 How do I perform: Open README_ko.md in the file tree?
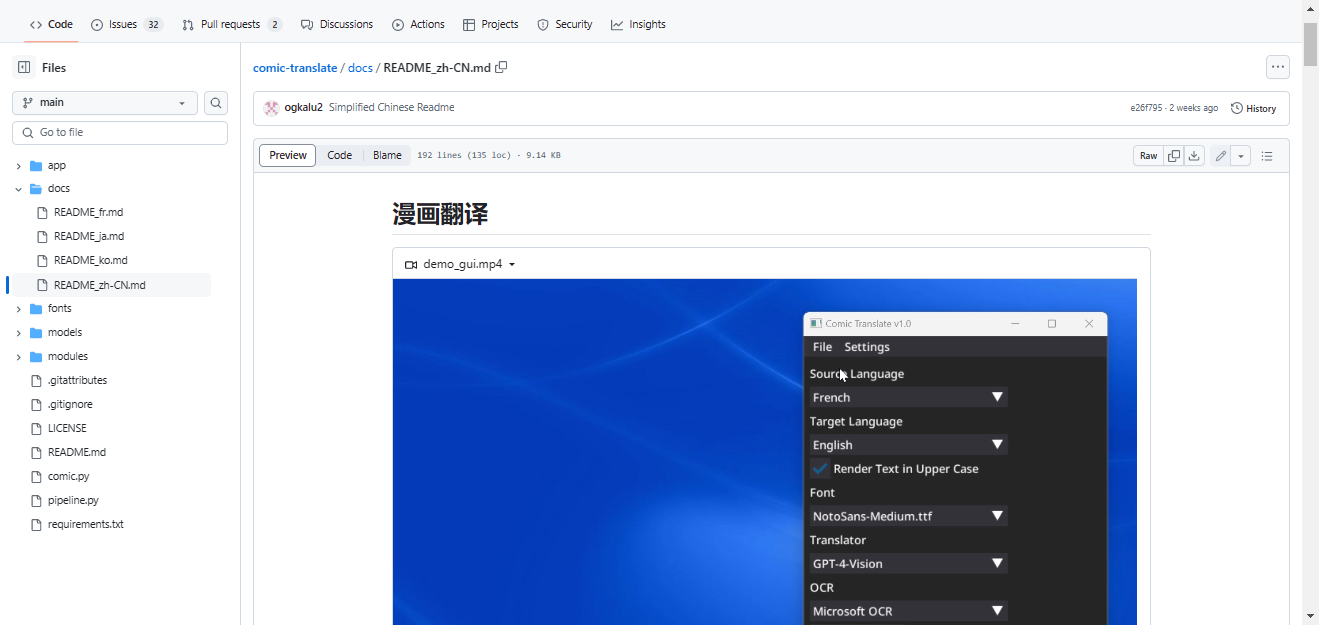(90, 261)
